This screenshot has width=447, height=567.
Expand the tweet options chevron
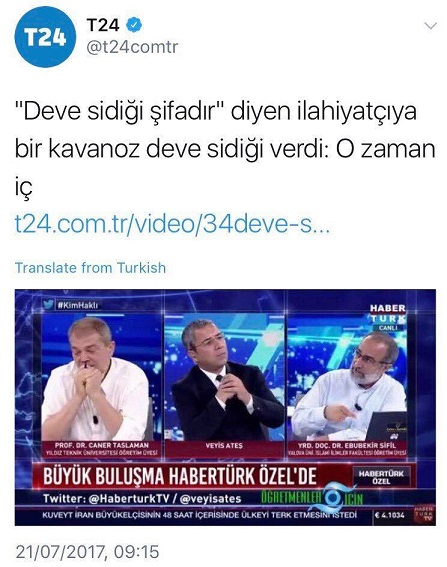pyautogui.click(x=430, y=26)
